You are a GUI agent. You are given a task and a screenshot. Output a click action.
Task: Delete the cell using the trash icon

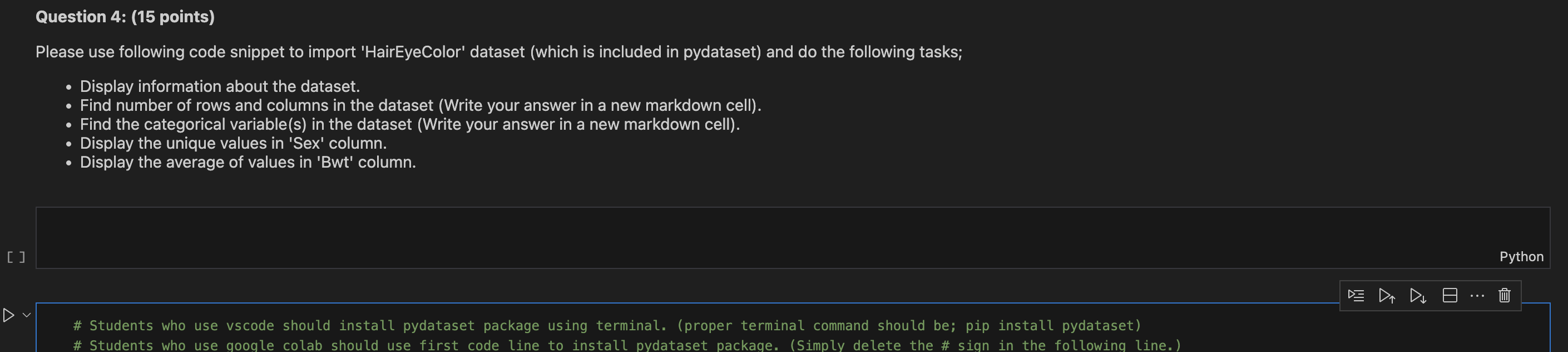(x=1503, y=295)
